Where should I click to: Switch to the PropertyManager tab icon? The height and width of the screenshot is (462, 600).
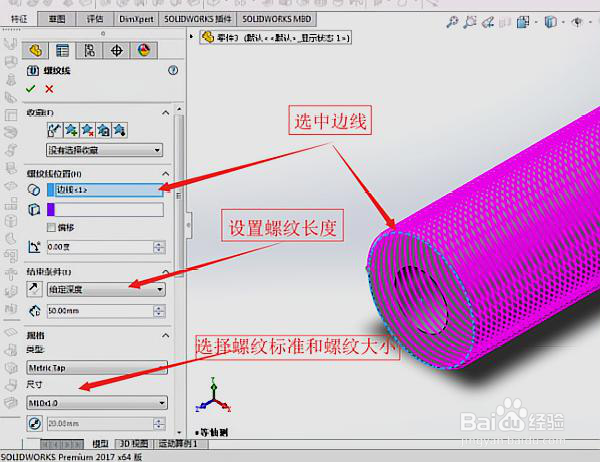click(62, 50)
